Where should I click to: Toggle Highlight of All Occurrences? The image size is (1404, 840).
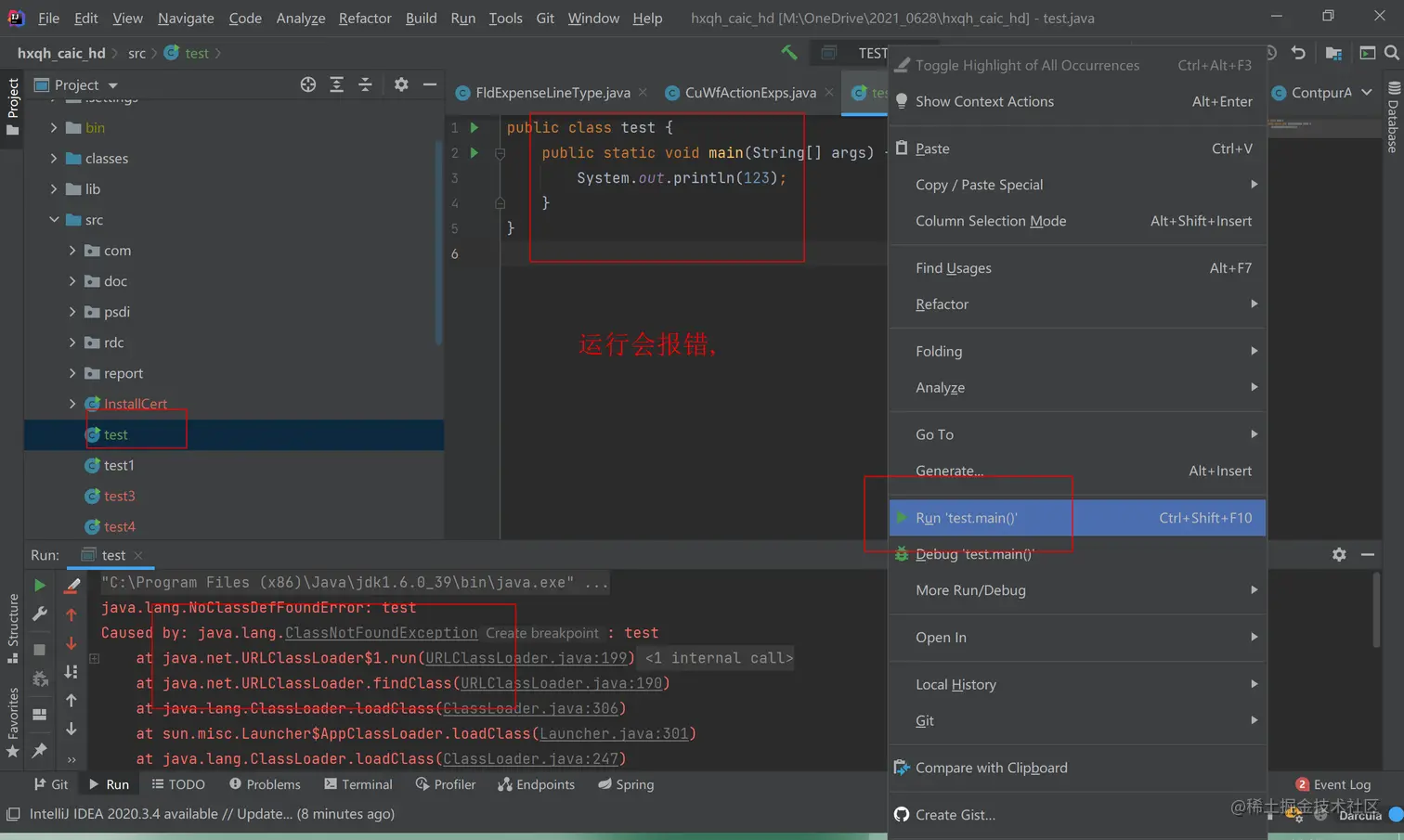click(x=1077, y=65)
